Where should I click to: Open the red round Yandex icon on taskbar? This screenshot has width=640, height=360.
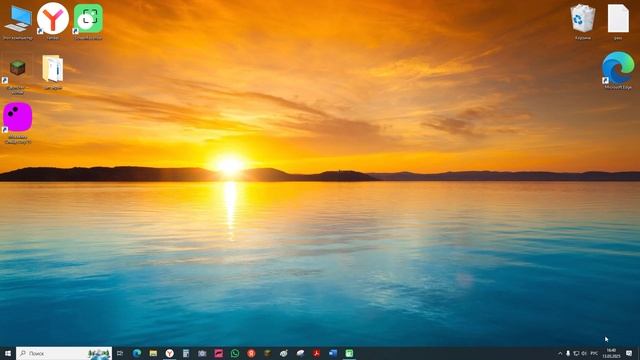point(251,353)
